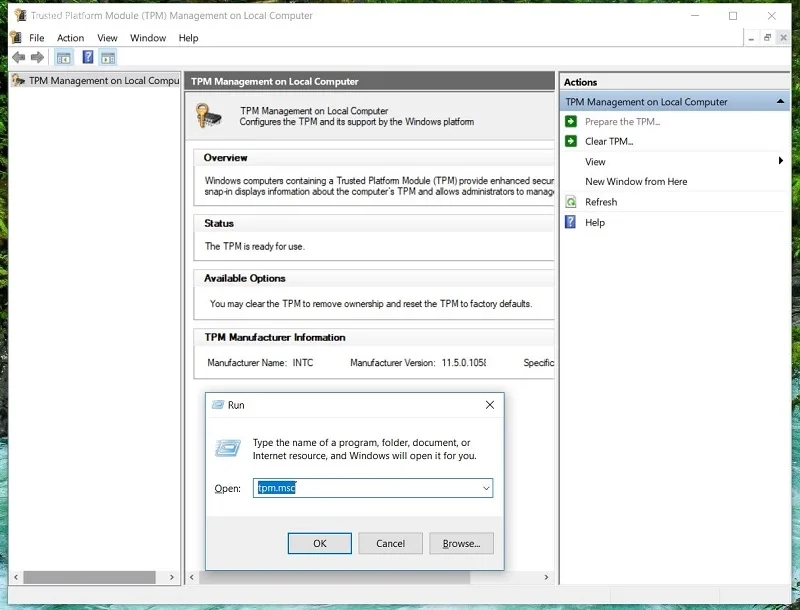Viewport: 800px width, 610px height.
Task: Click the Back arrow toolbar icon
Action: point(19,57)
